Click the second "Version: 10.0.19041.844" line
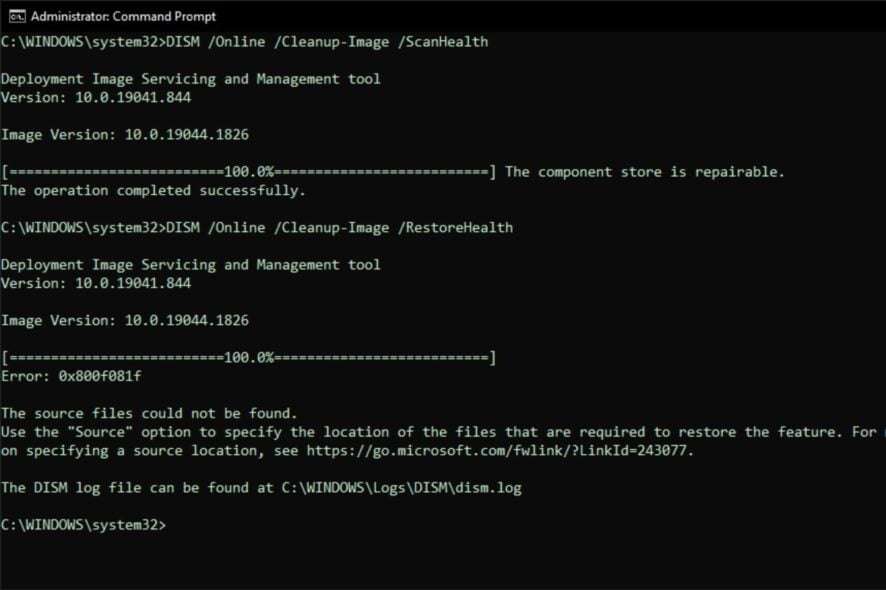The width and height of the screenshot is (886, 590). (96, 283)
